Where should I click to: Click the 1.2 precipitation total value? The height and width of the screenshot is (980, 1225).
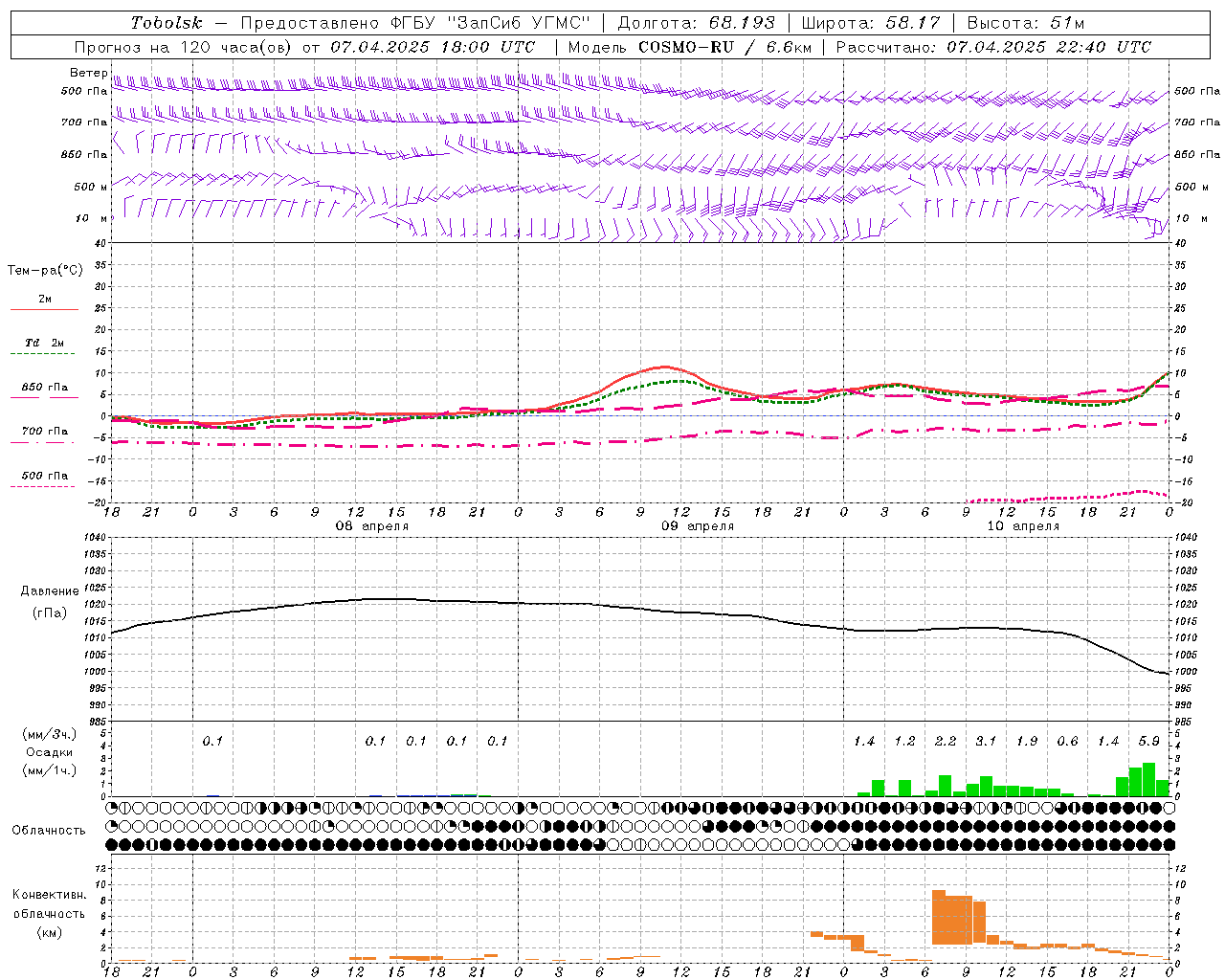(904, 742)
